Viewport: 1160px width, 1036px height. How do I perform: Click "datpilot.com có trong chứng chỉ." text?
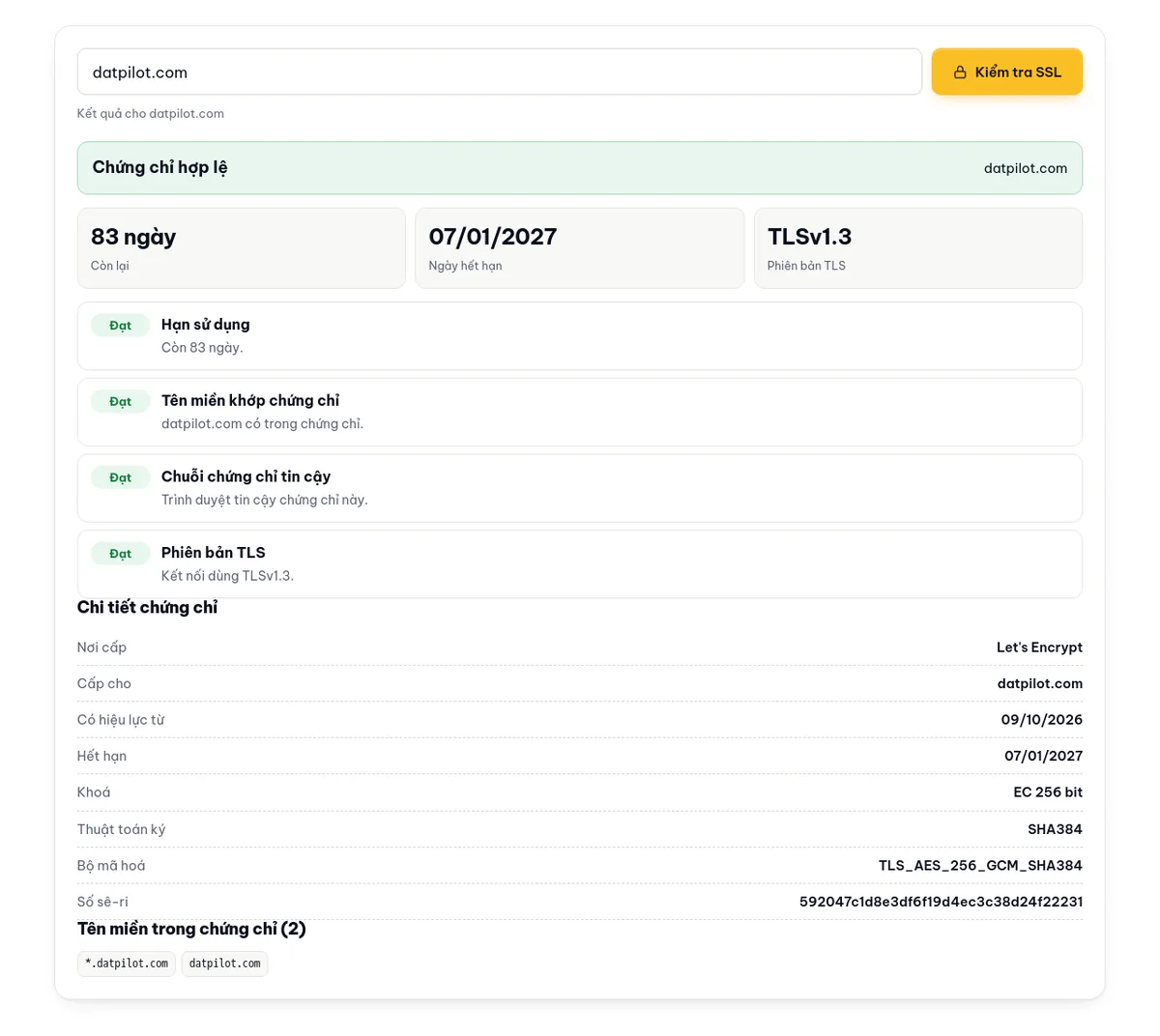click(x=262, y=423)
